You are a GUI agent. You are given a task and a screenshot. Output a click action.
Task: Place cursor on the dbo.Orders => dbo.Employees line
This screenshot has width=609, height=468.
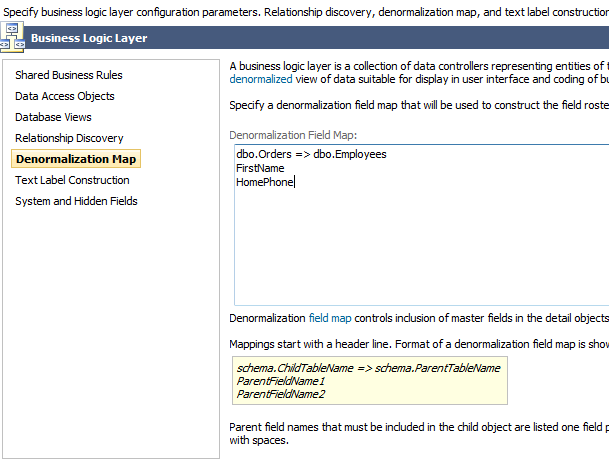pos(311,154)
